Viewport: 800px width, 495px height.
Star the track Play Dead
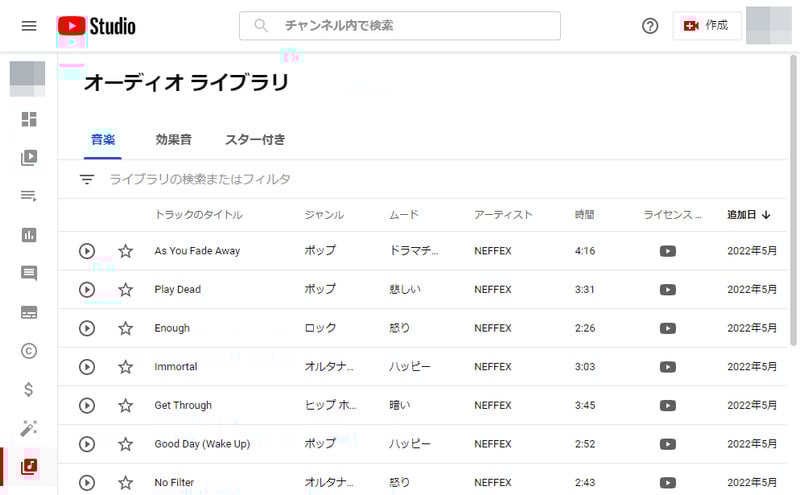(126, 290)
